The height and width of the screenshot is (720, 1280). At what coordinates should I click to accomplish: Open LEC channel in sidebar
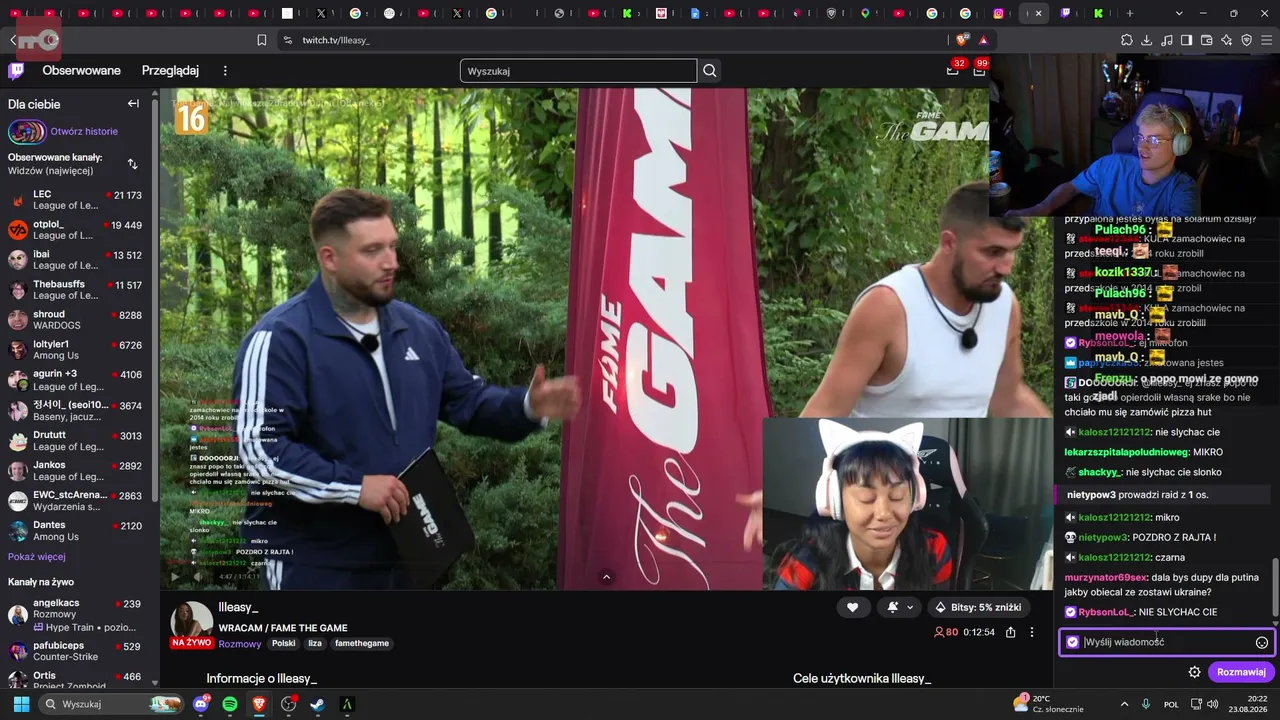(76, 200)
